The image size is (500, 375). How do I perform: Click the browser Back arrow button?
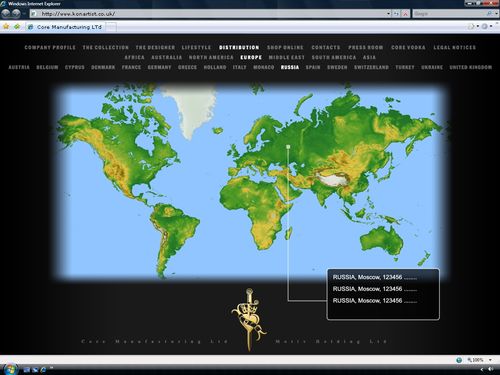pos(6,14)
